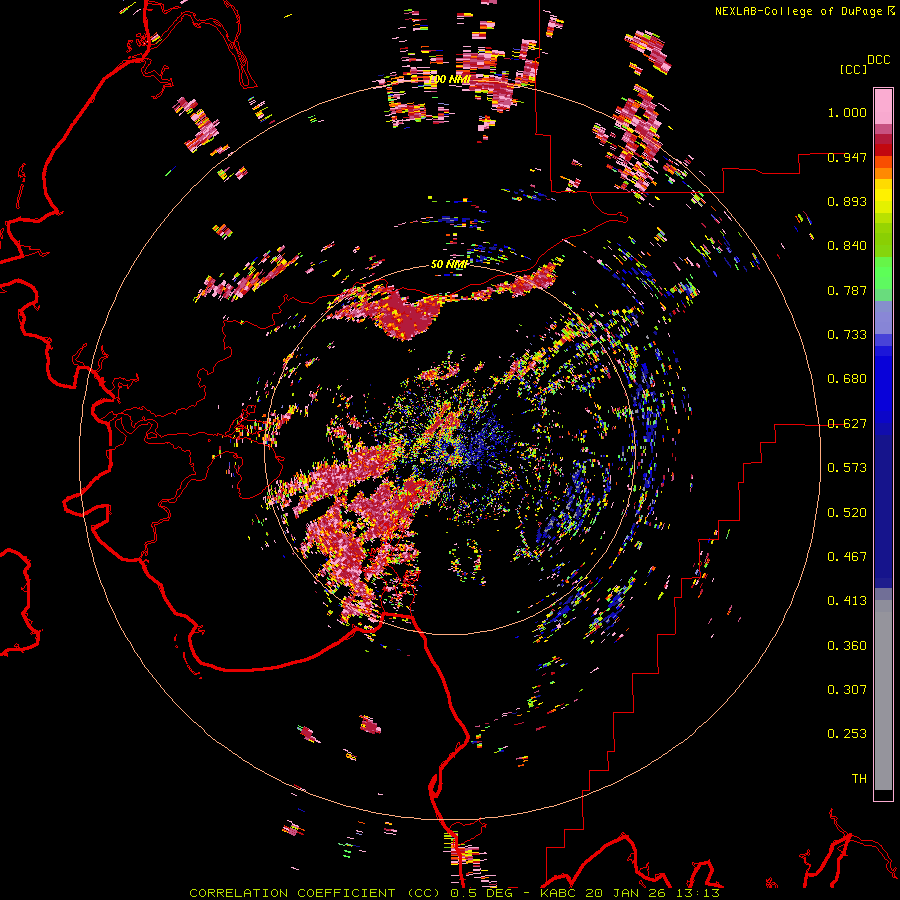Click the KABC radar site identifier

coord(558,893)
